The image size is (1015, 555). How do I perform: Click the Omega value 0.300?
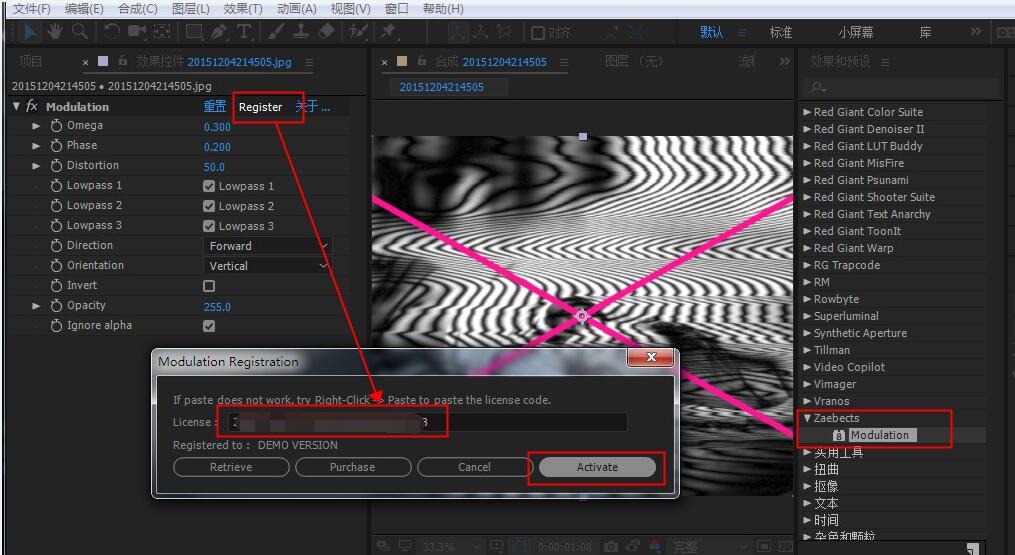click(217, 127)
